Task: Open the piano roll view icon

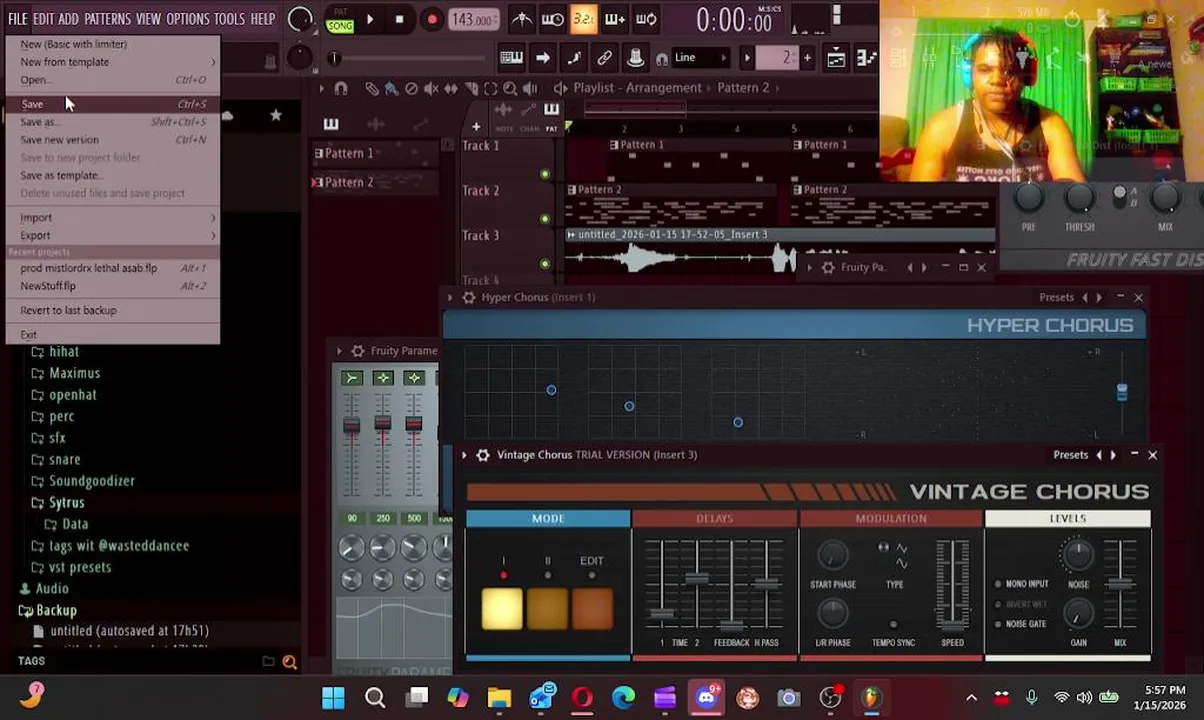Action: click(x=866, y=58)
